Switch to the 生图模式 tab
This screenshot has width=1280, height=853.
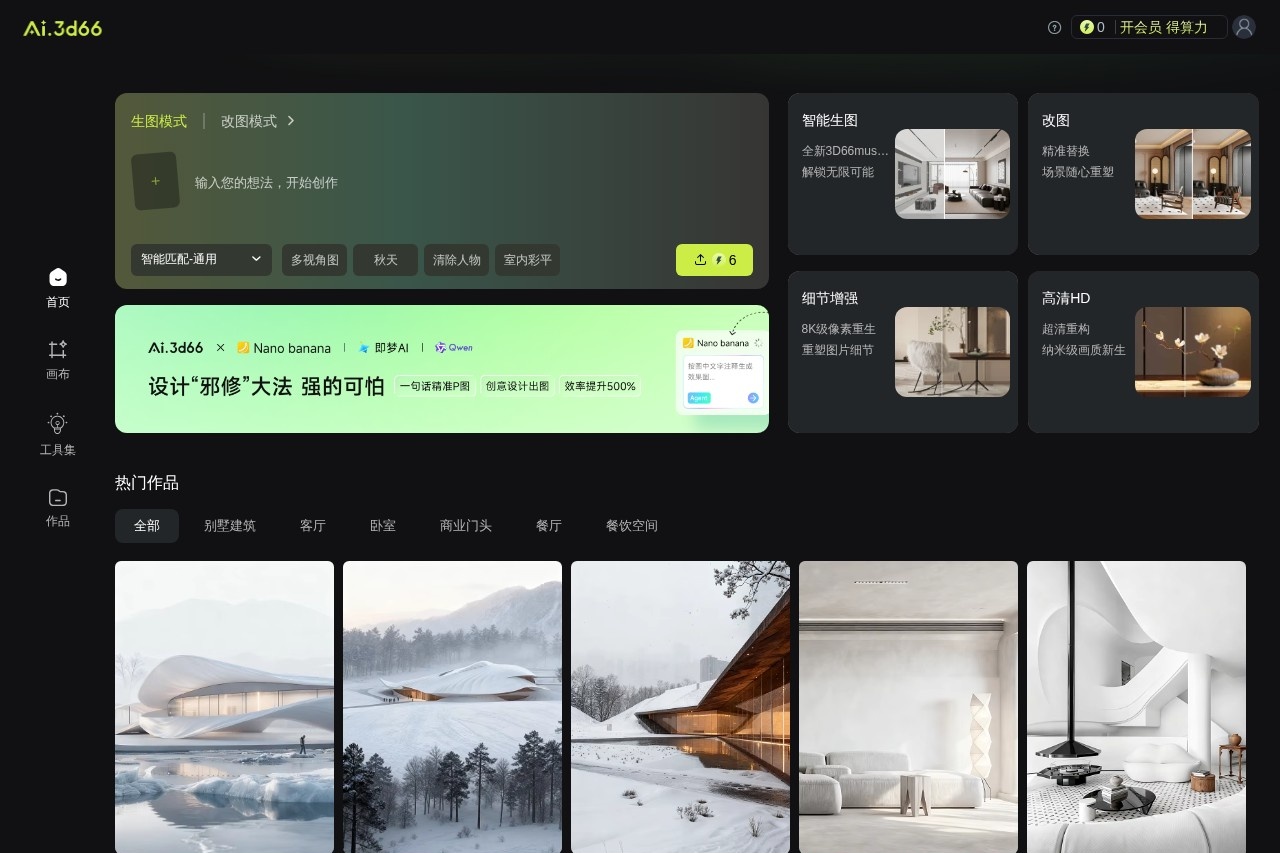tap(159, 120)
